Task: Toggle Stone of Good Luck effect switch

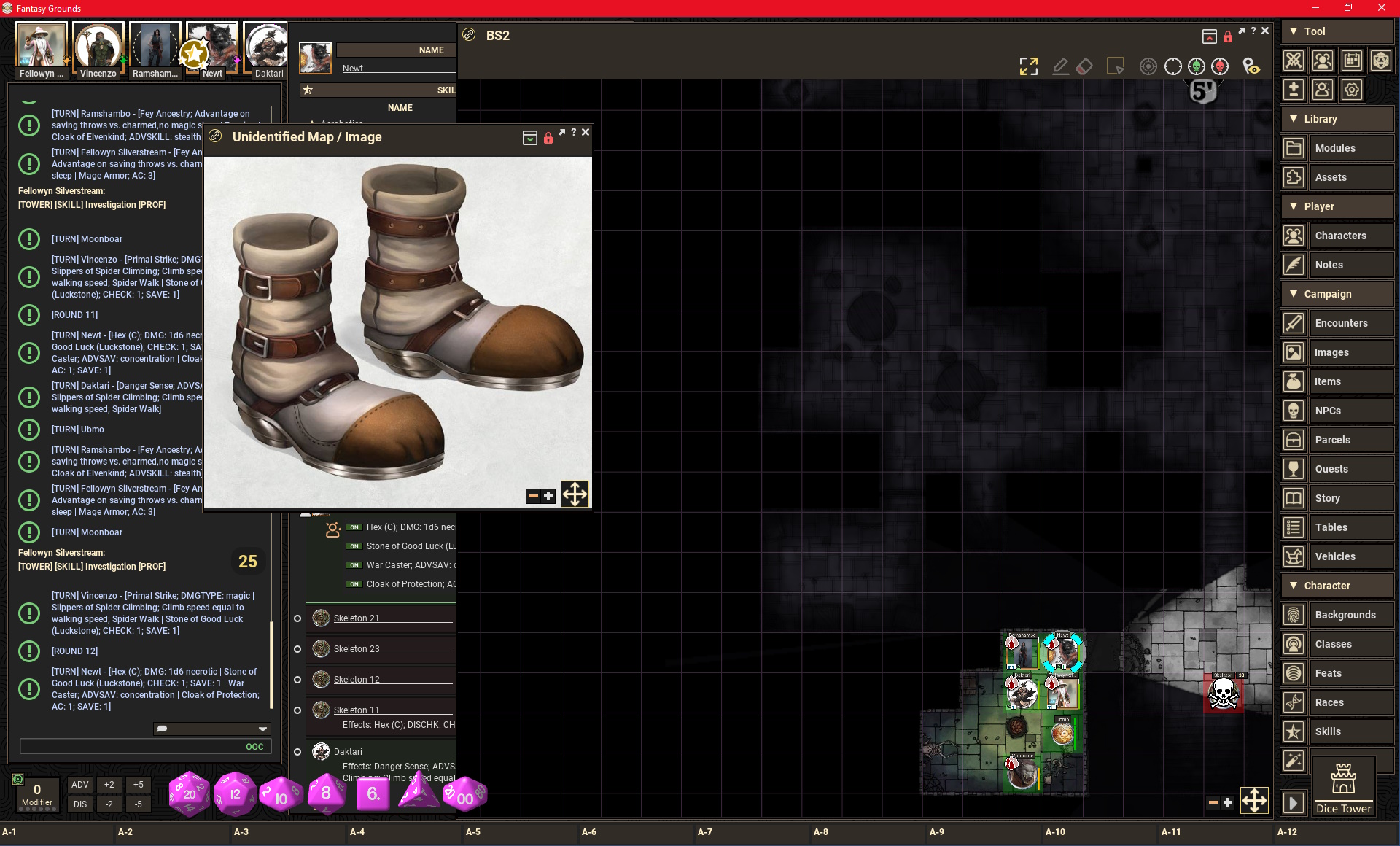Action: (x=354, y=546)
